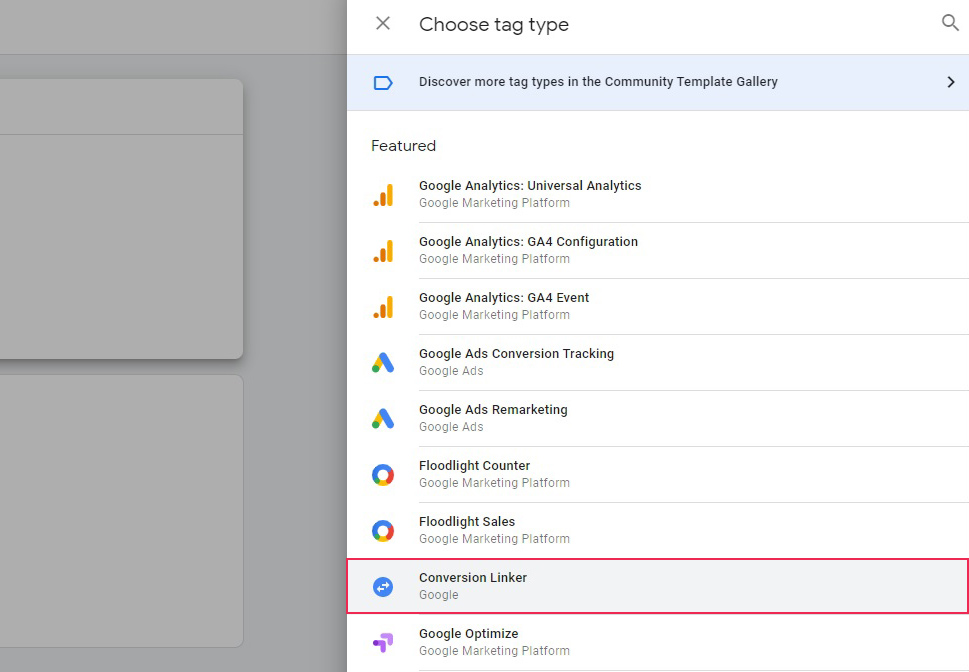This screenshot has width=969, height=672.
Task: Click the blue tag icon in gallery banner
Action: tap(383, 82)
